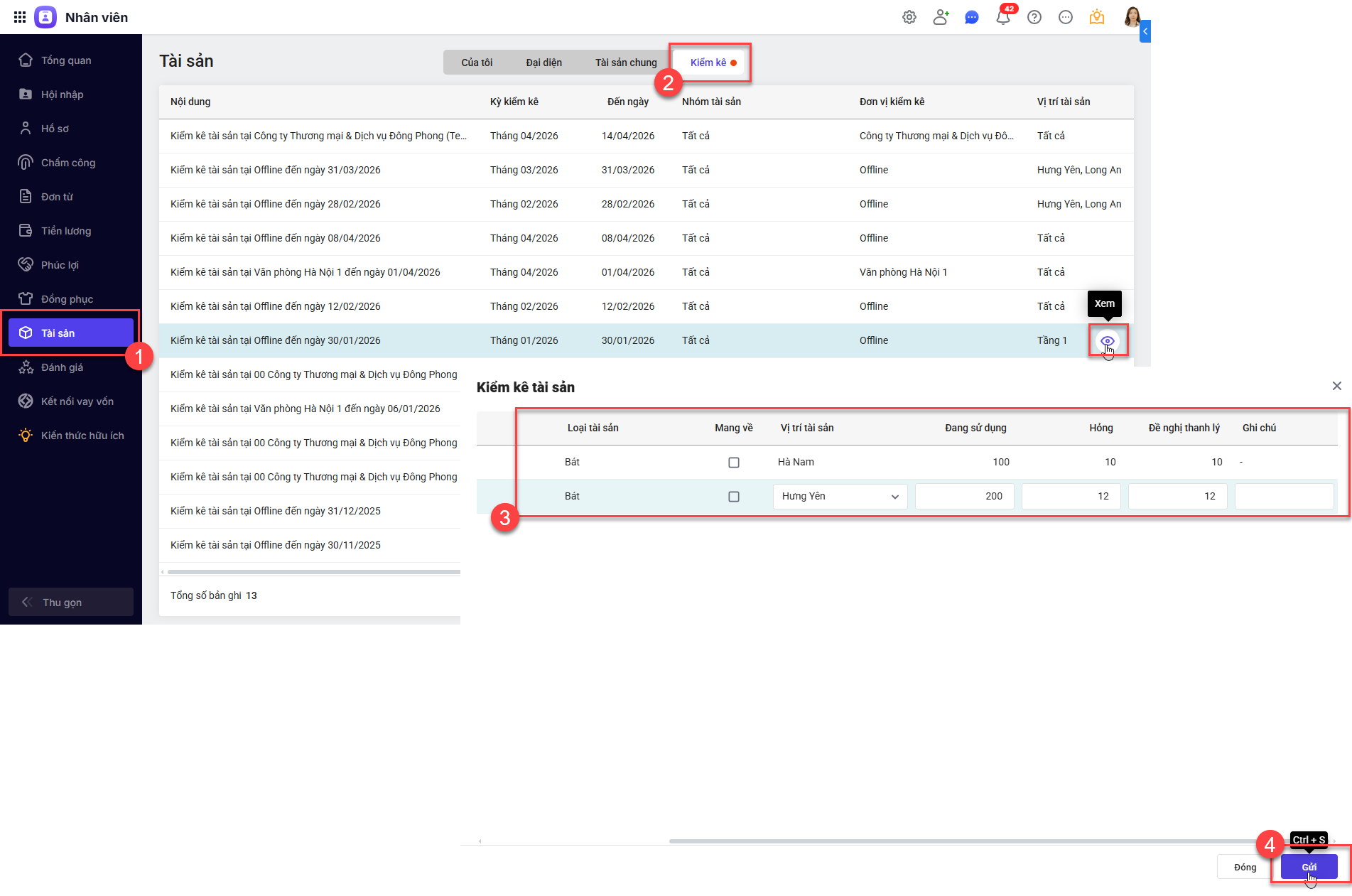Viewport: 1352px width, 896px height.
Task: Tick Mang về checkbox for Hà Nam row
Action: click(x=734, y=463)
